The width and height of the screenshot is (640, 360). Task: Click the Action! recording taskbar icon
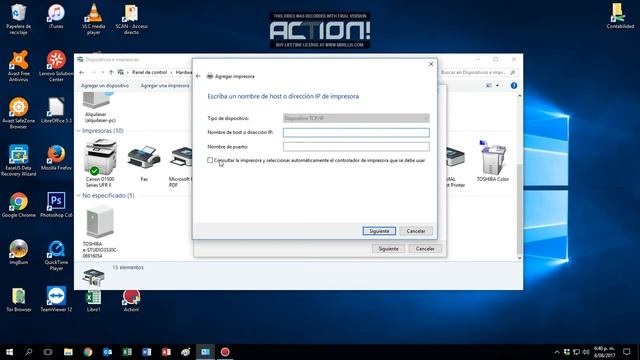(x=225, y=352)
